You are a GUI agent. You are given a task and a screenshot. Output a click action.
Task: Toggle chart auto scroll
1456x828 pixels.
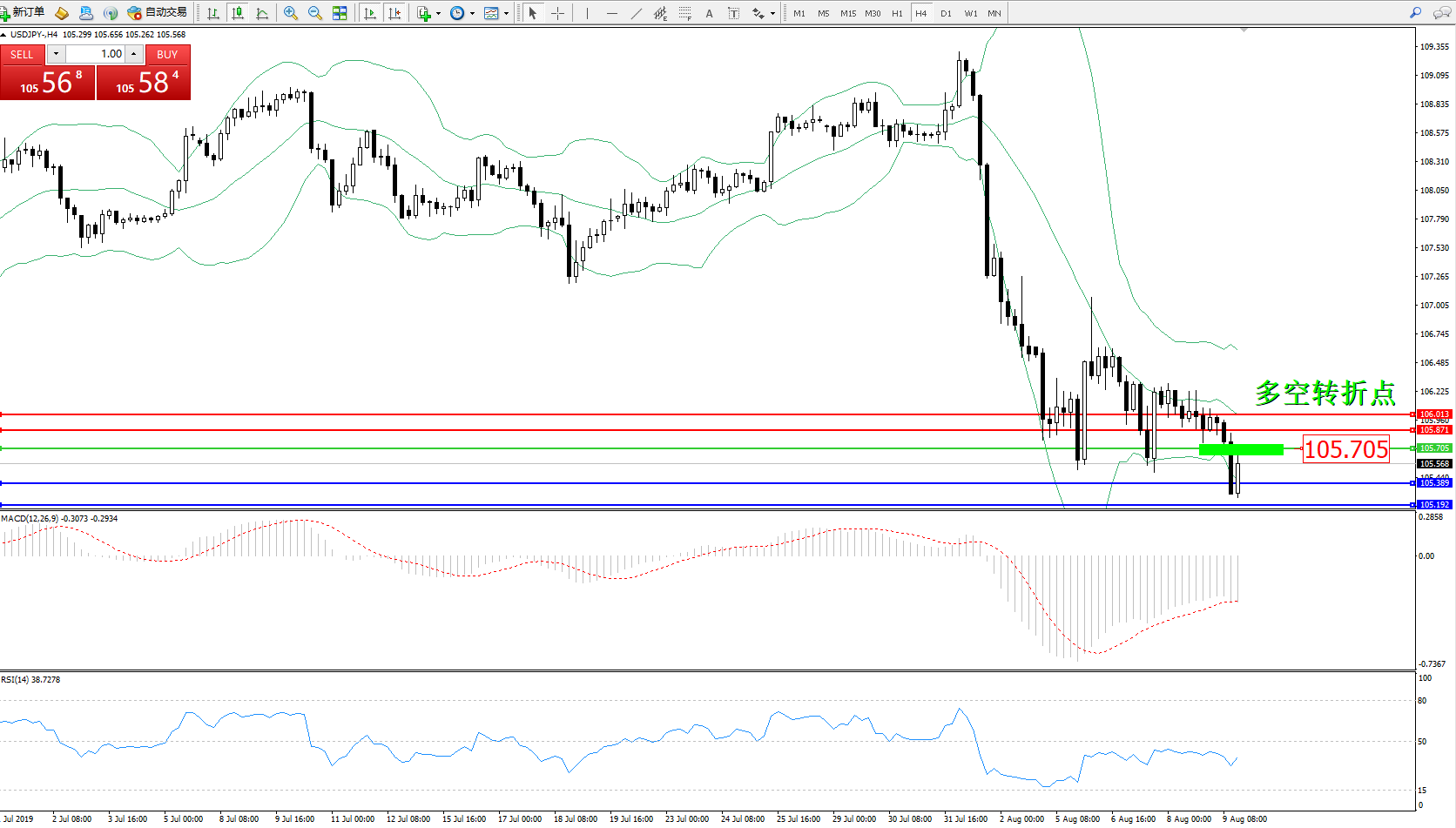(370, 13)
